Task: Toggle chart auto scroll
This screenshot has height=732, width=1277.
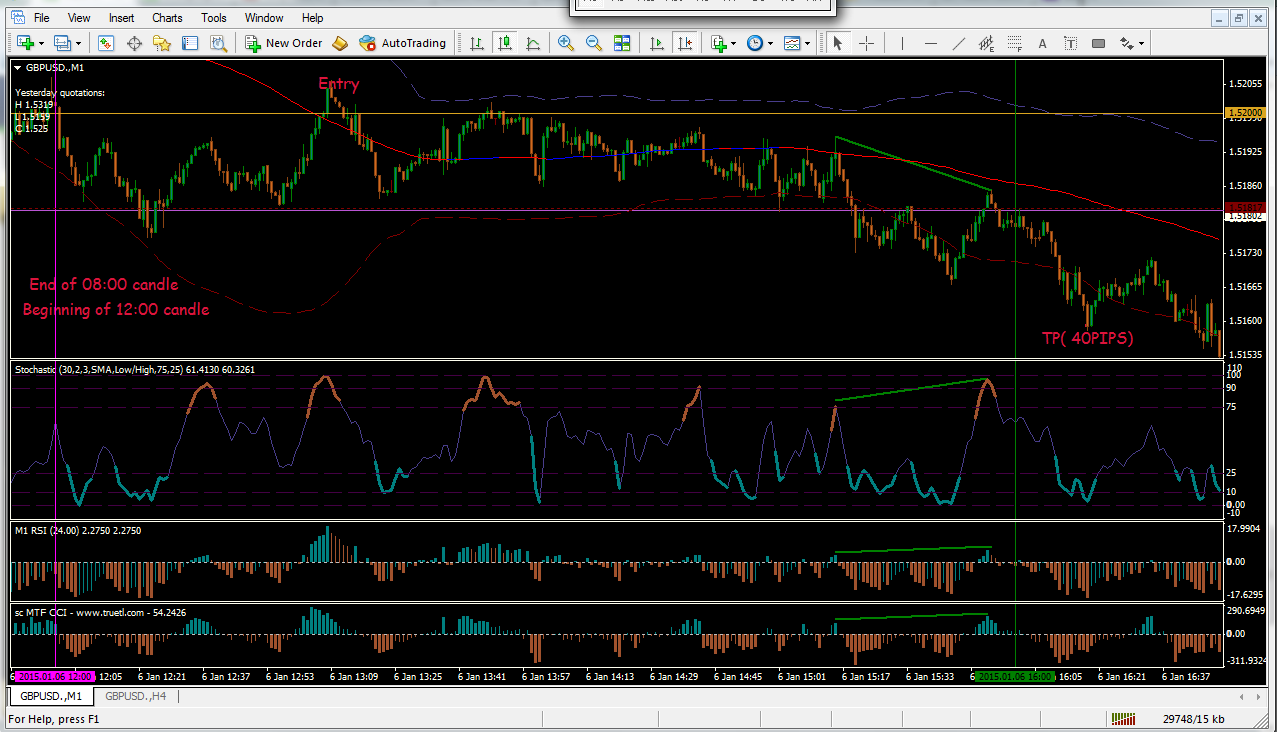Action: 657,43
